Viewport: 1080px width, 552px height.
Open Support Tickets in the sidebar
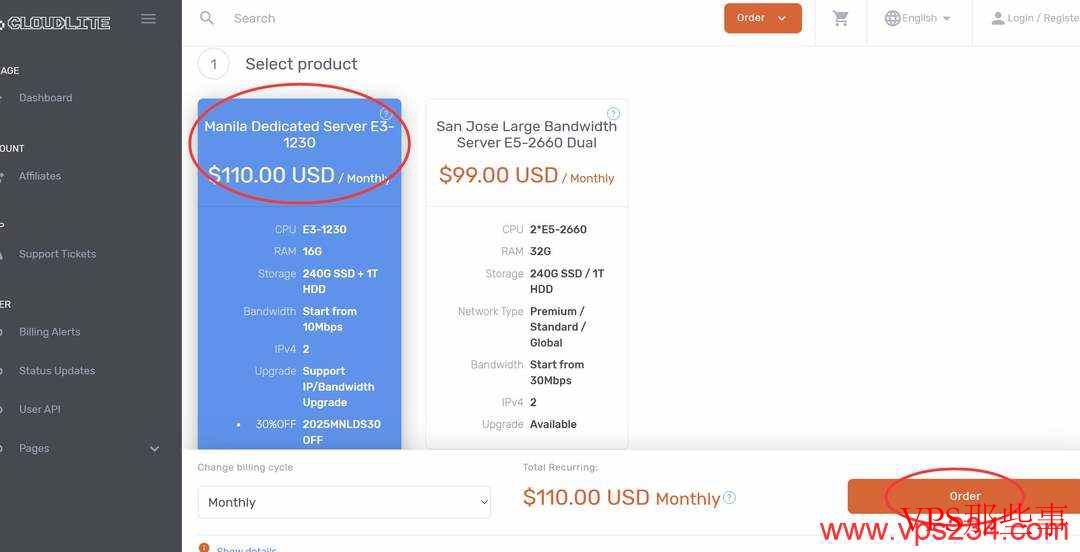click(58, 254)
